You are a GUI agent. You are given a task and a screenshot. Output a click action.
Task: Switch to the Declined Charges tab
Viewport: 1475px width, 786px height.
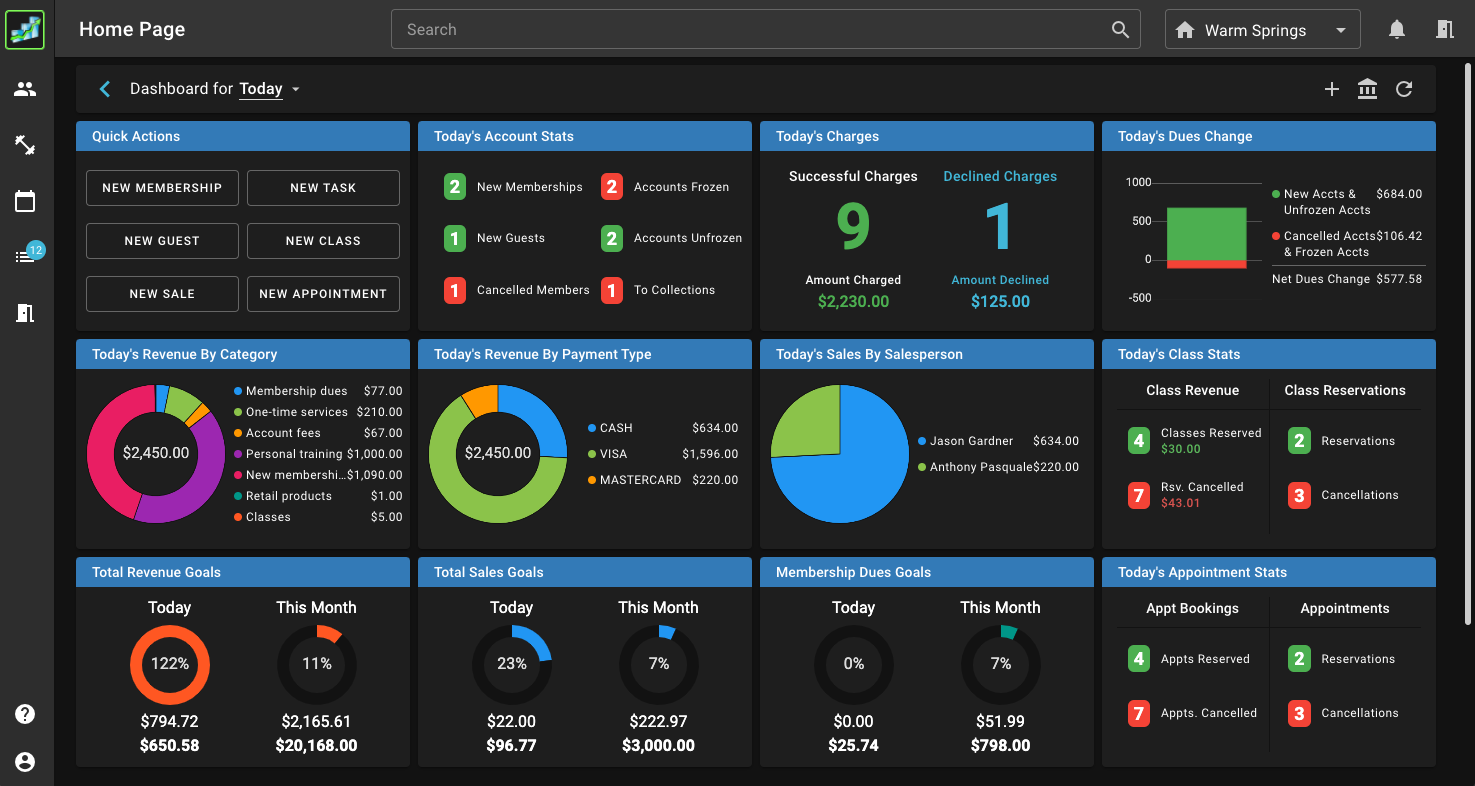[1000, 176]
